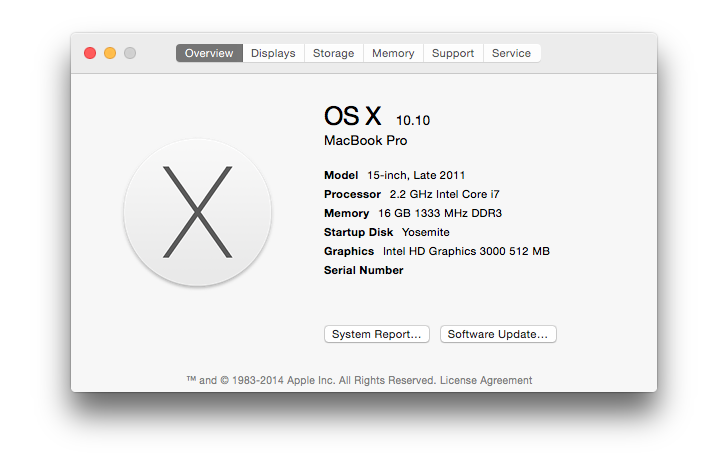
Task: Open the Service tab
Action: click(511, 53)
